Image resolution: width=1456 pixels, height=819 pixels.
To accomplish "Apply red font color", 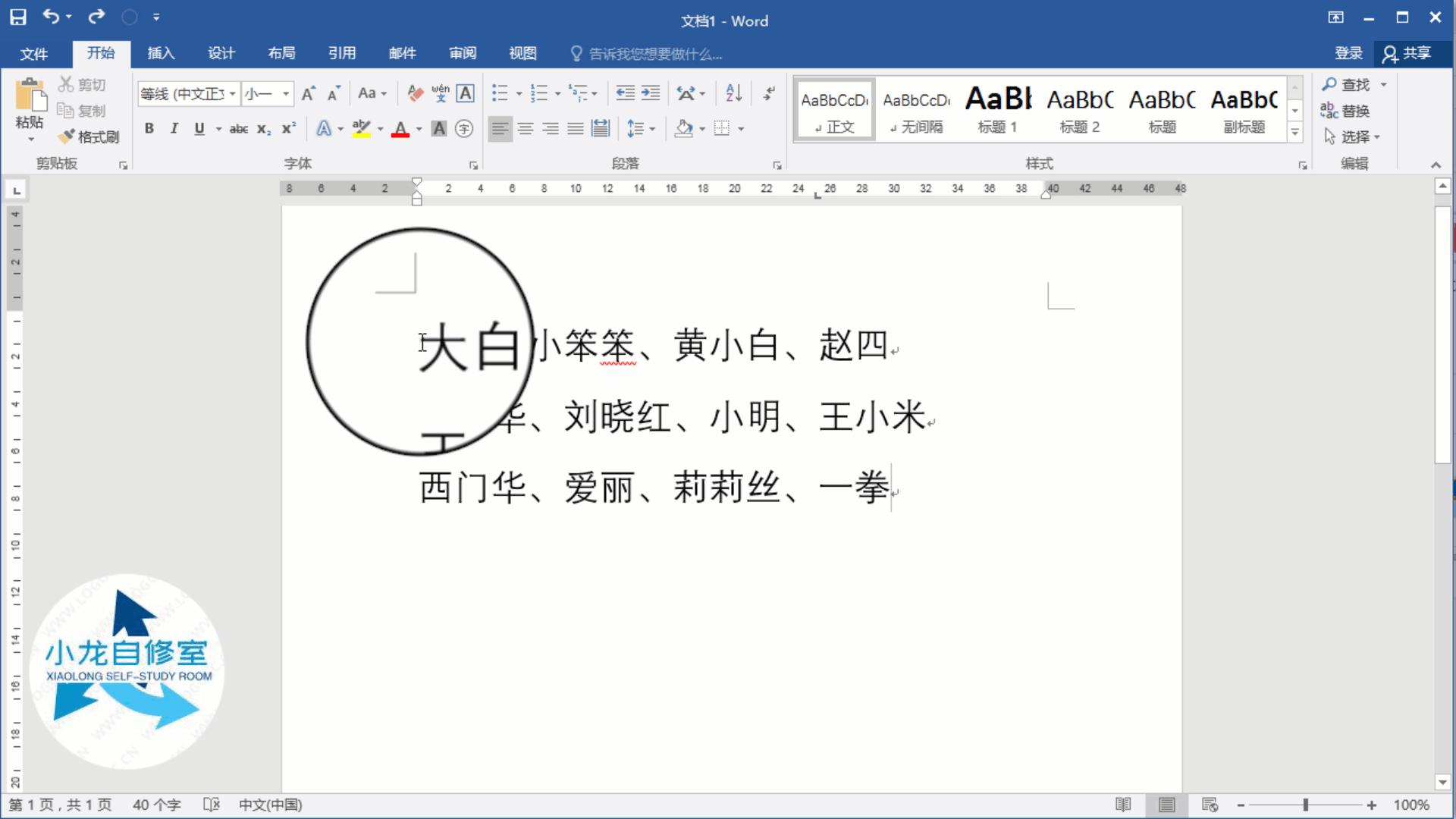I will 400,129.
